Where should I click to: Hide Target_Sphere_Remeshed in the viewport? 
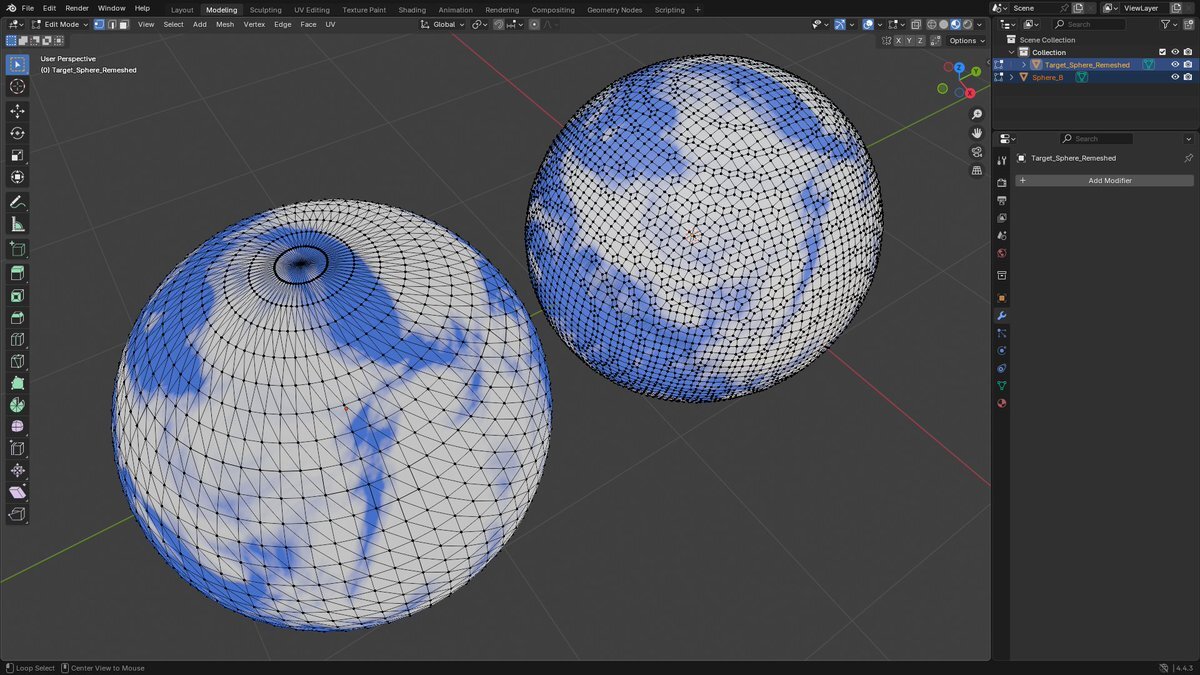click(x=1175, y=65)
